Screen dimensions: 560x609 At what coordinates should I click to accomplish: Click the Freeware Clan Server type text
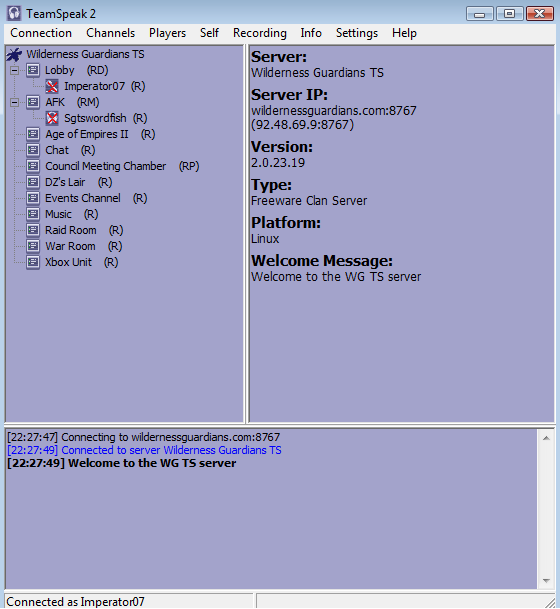coord(309,201)
